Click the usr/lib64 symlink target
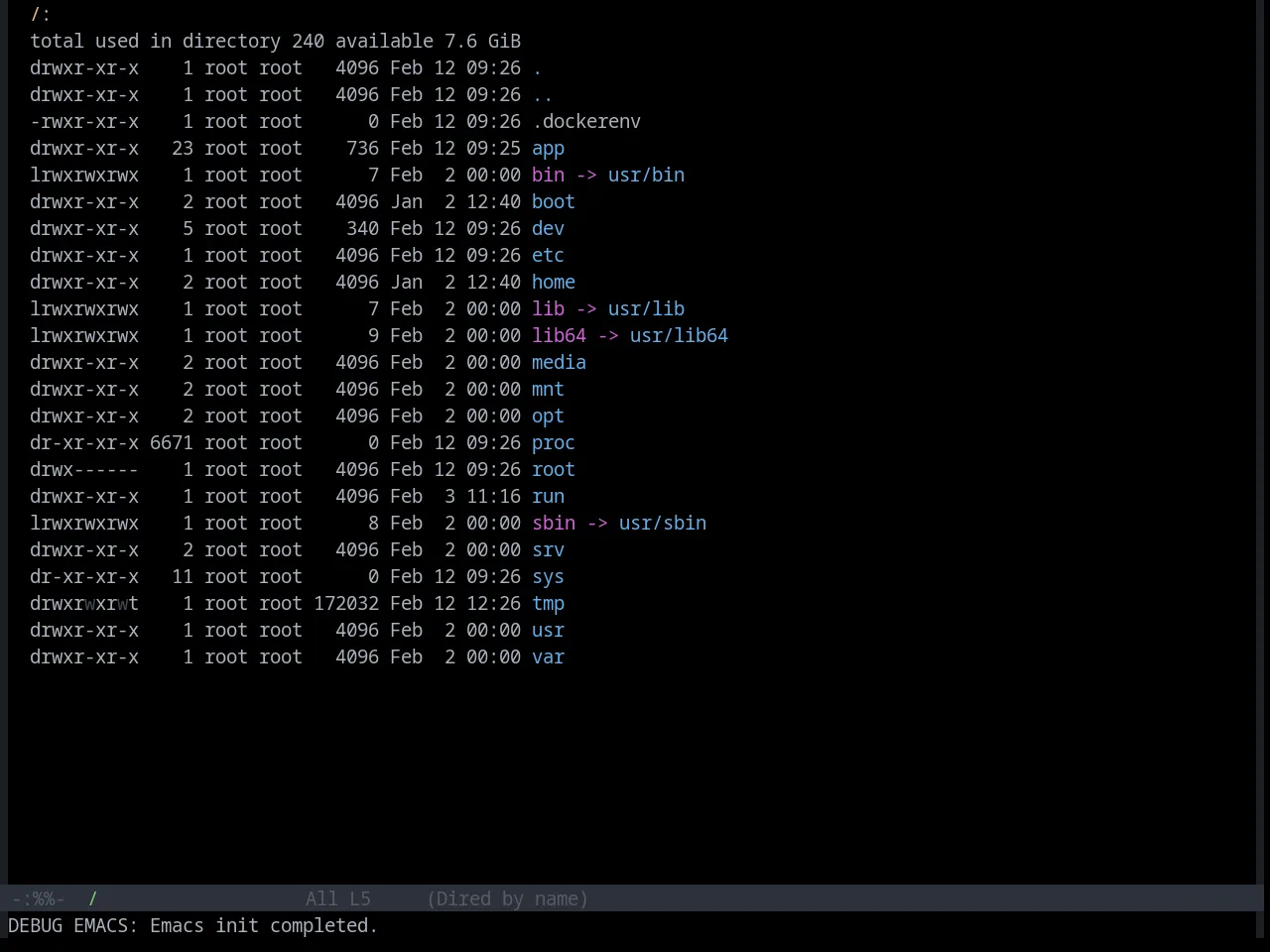 pyautogui.click(x=679, y=335)
